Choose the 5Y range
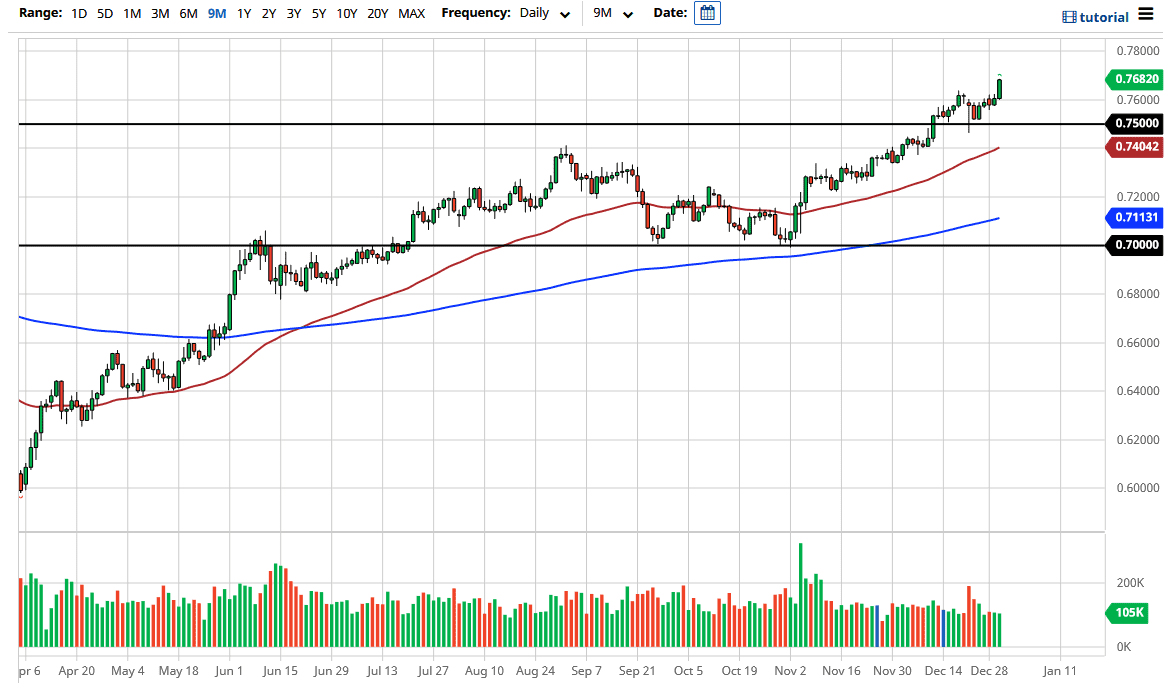Image resolution: width=1168 pixels, height=684 pixels. click(317, 14)
